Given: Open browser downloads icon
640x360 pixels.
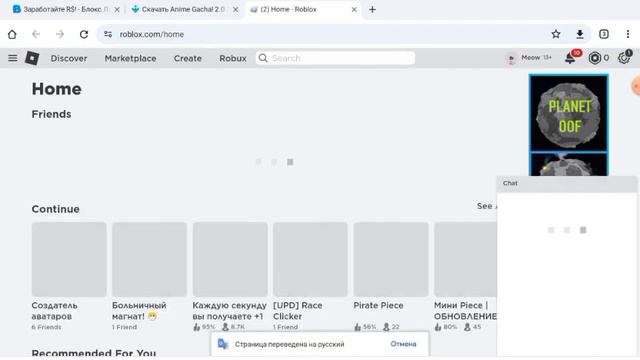Looking at the screenshot, I should (x=580, y=34).
